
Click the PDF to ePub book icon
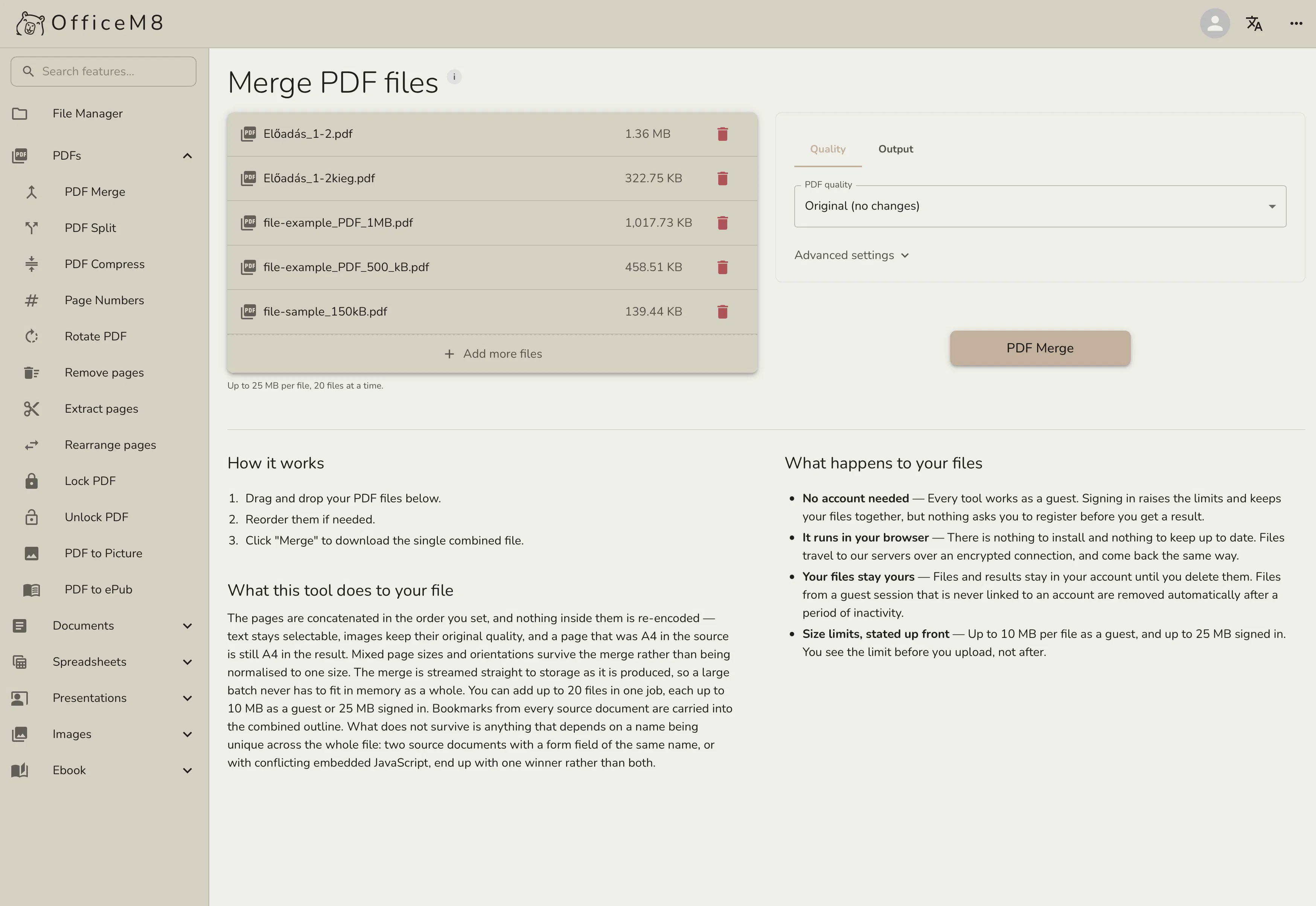[32, 590]
